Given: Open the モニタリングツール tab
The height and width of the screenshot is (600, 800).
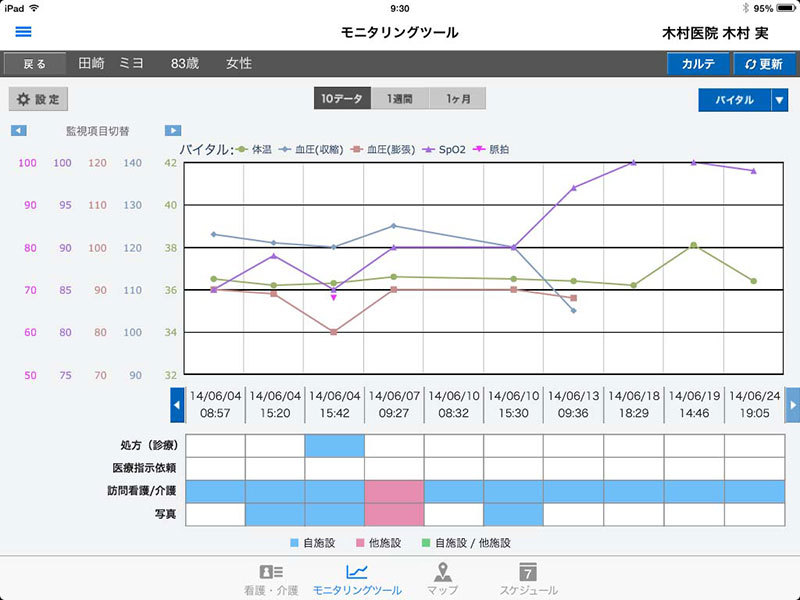Looking at the screenshot, I should (357, 580).
